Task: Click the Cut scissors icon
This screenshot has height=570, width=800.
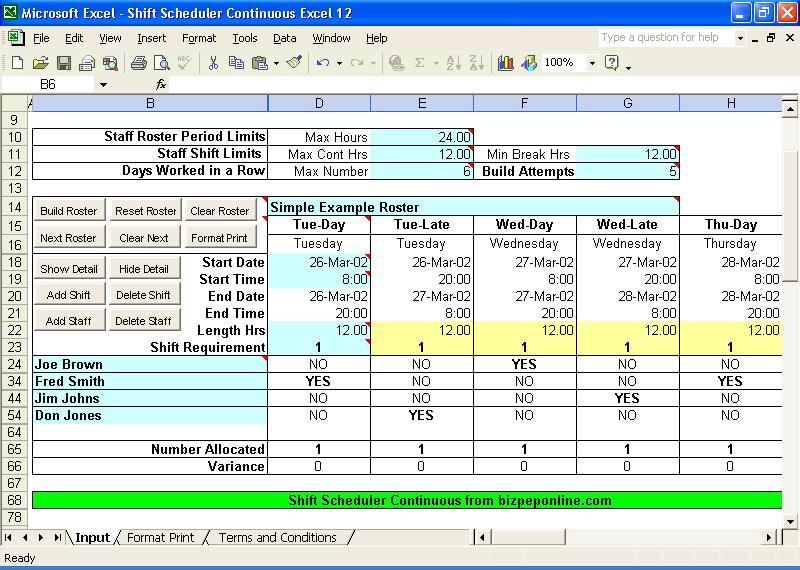Action: [213, 63]
